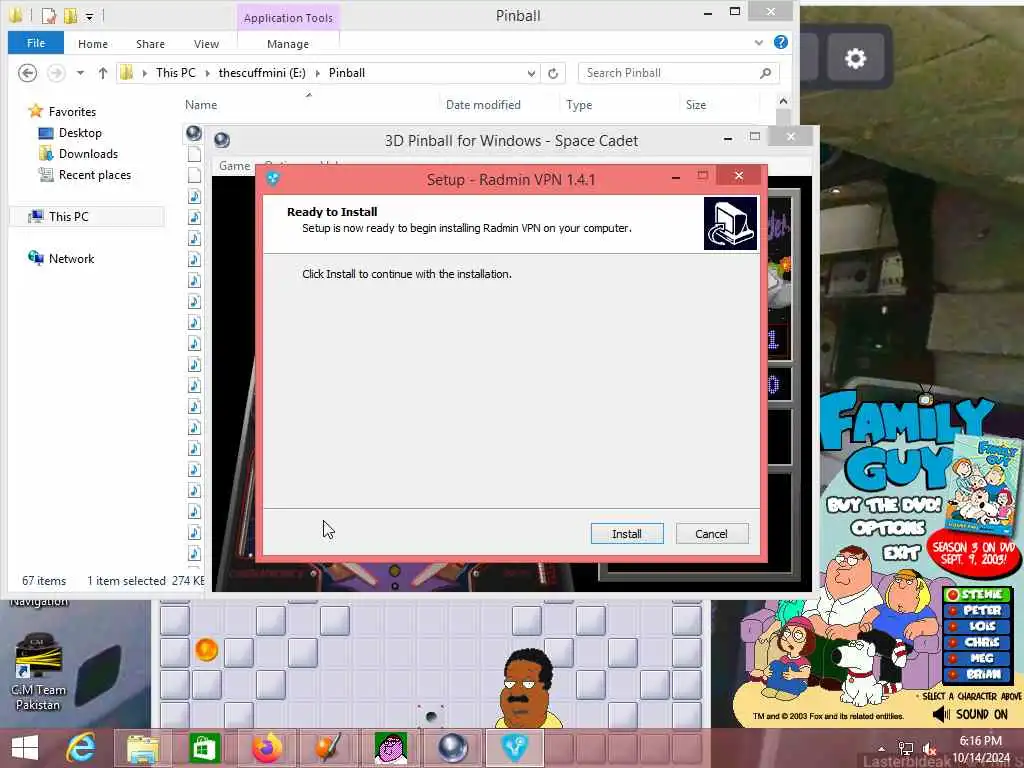Sort files by Name column
Screen dimensions: 1024x768
tap(200, 104)
